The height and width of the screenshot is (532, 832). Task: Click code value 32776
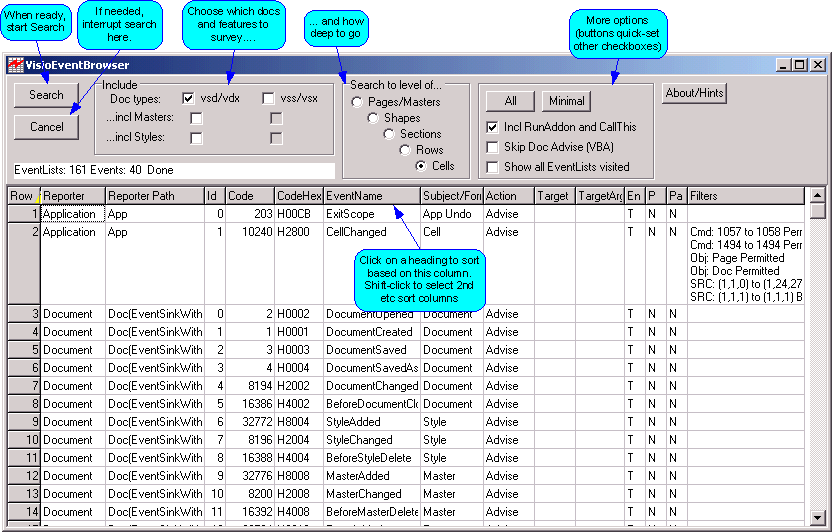[x=250, y=476]
